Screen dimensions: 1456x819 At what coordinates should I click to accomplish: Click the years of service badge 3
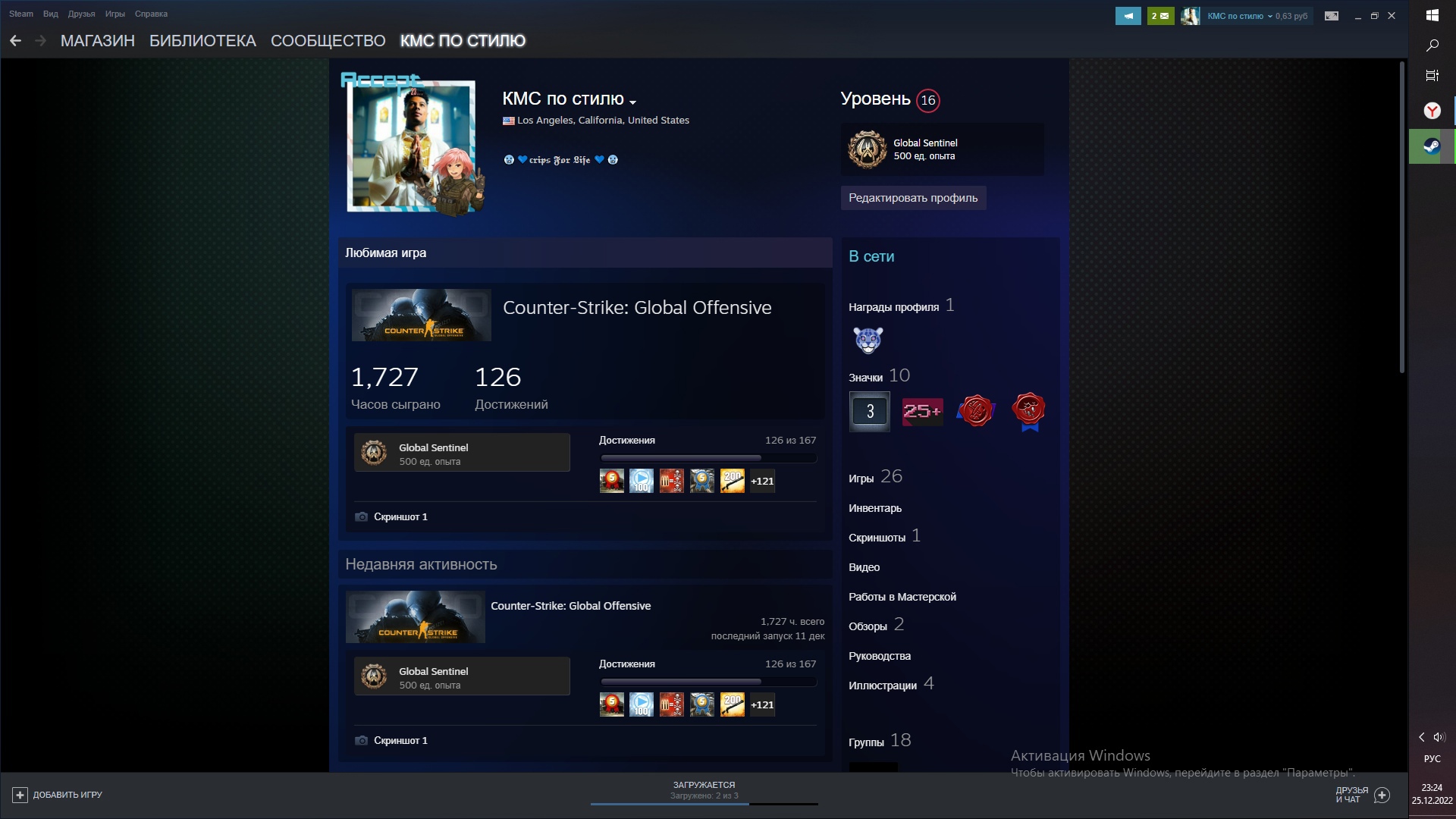click(x=870, y=411)
